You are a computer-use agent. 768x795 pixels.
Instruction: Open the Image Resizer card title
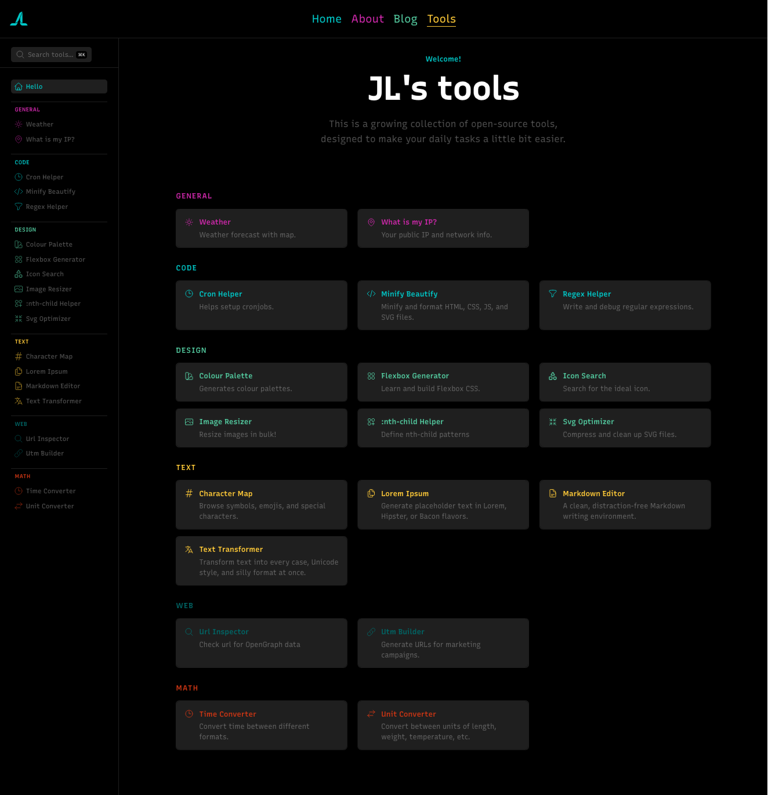(226, 421)
